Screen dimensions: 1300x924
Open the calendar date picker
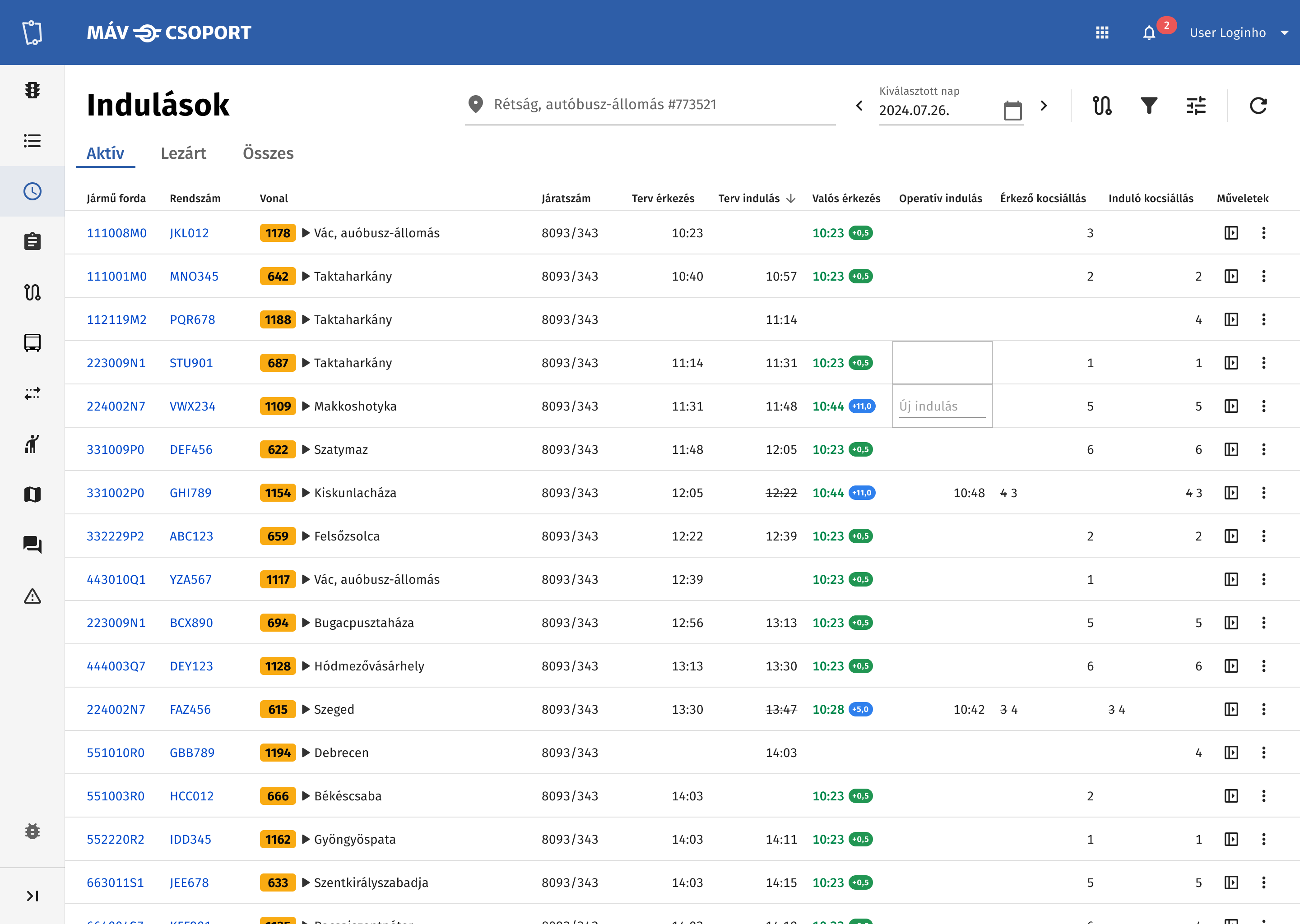[x=1012, y=110]
